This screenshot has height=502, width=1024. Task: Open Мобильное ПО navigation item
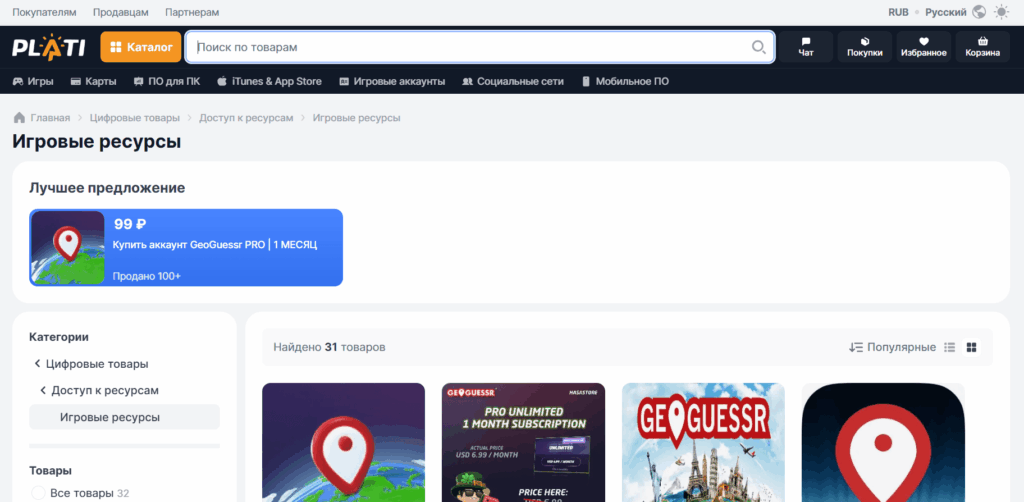pos(625,82)
